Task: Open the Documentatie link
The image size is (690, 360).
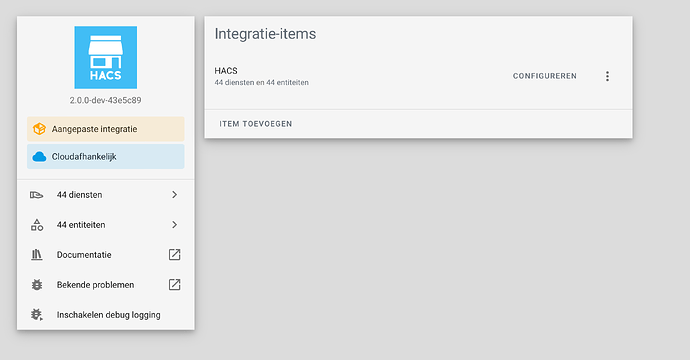Action: pos(106,254)
